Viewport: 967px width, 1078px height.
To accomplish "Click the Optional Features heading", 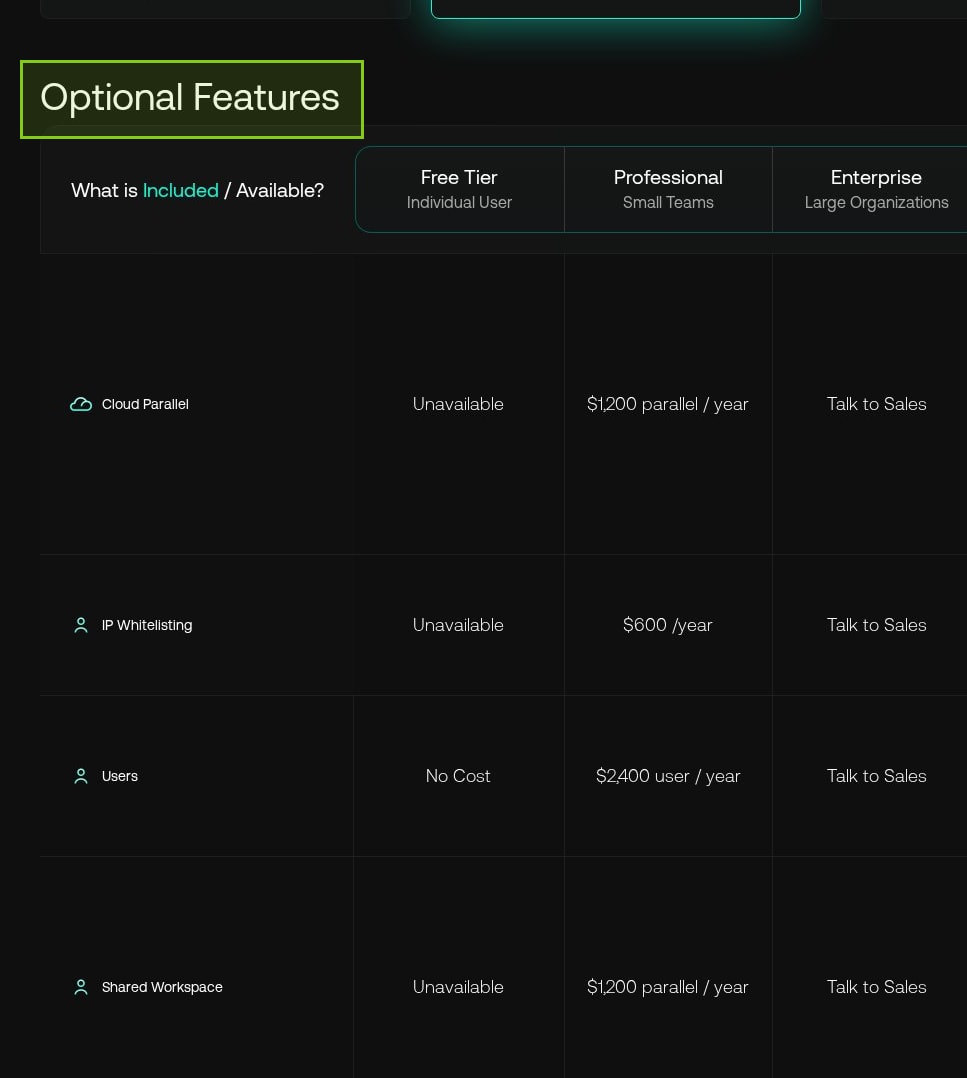I will 190,98.
